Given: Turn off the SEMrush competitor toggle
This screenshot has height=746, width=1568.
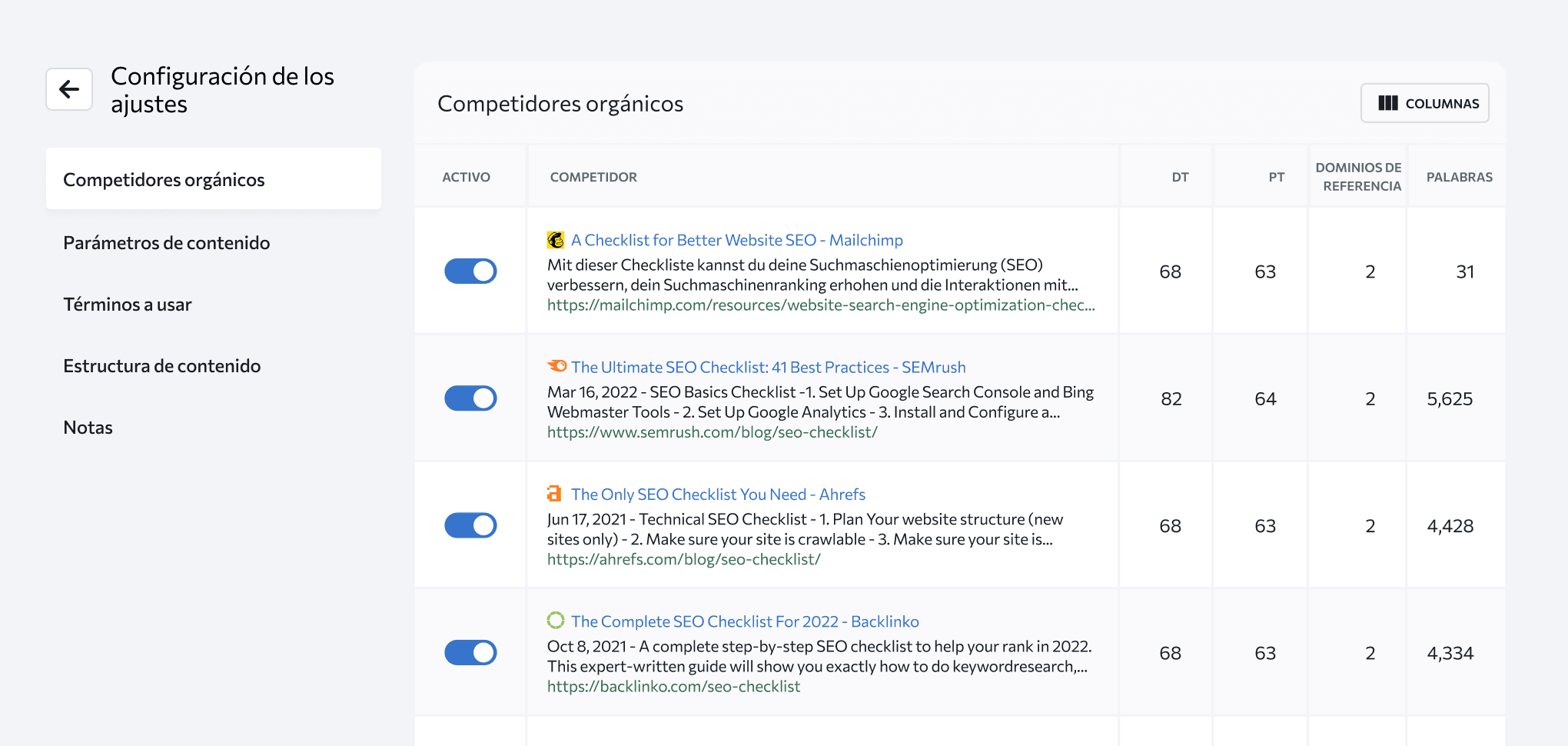Looking at the screenshot, I should [x=470, y=398].
